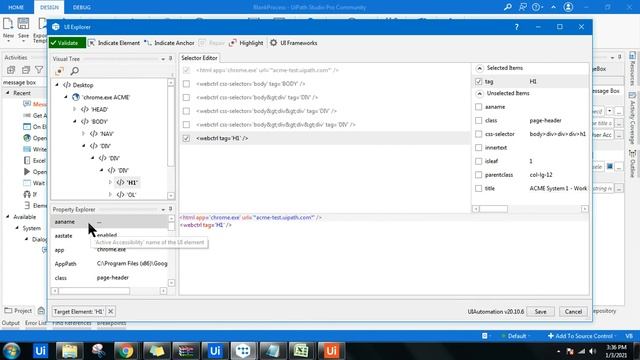Expand the 'H1' tree node
Viewport: 640px width, 360px height.
point(110,182)
